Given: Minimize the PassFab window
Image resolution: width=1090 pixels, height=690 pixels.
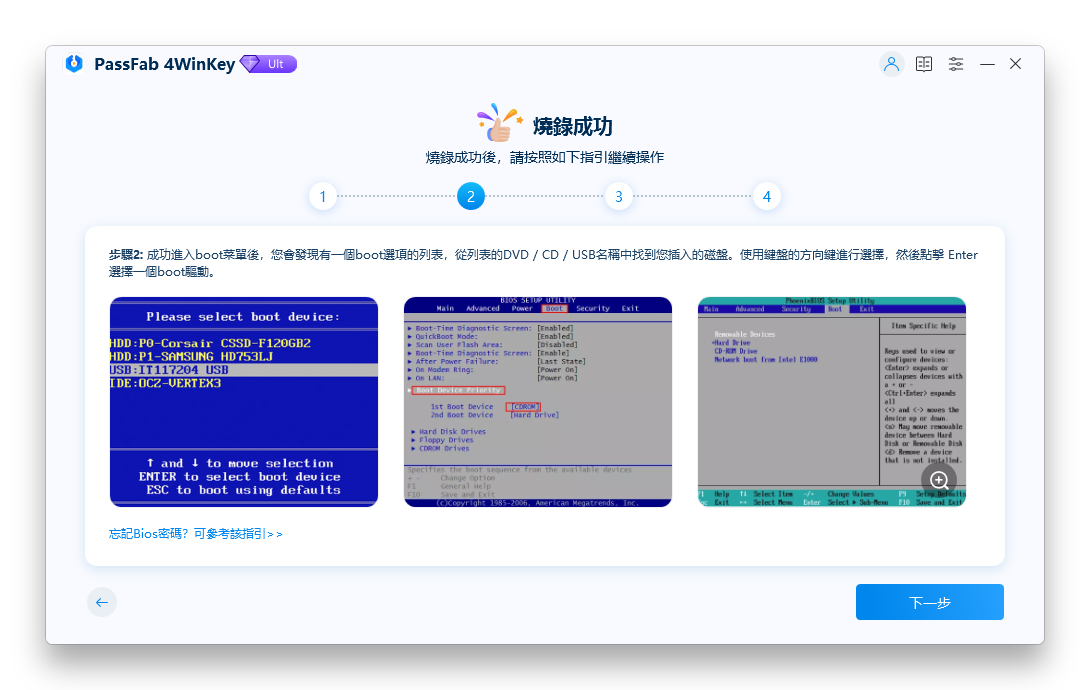Looking at the screenshot, I should [x=987, y=64].
